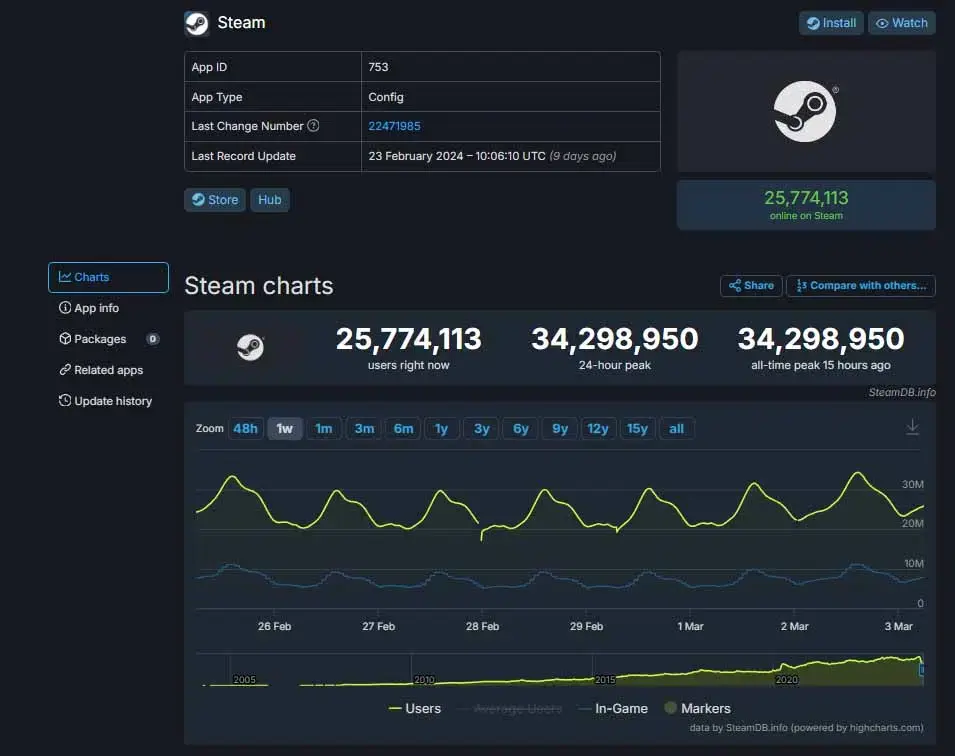Click the 25,774,113 users right now value
The width and height of the screenshot is (955, 756).
click(409, 339)
